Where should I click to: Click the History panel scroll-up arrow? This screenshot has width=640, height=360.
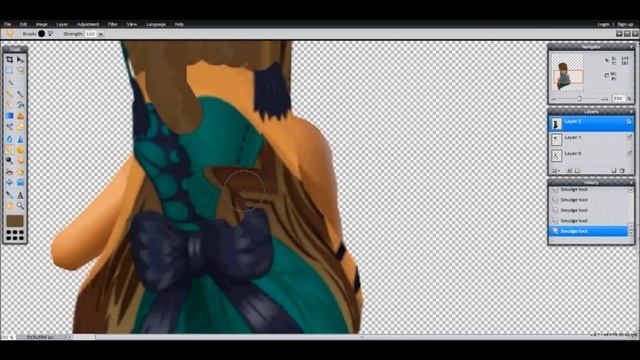point(631,190)
